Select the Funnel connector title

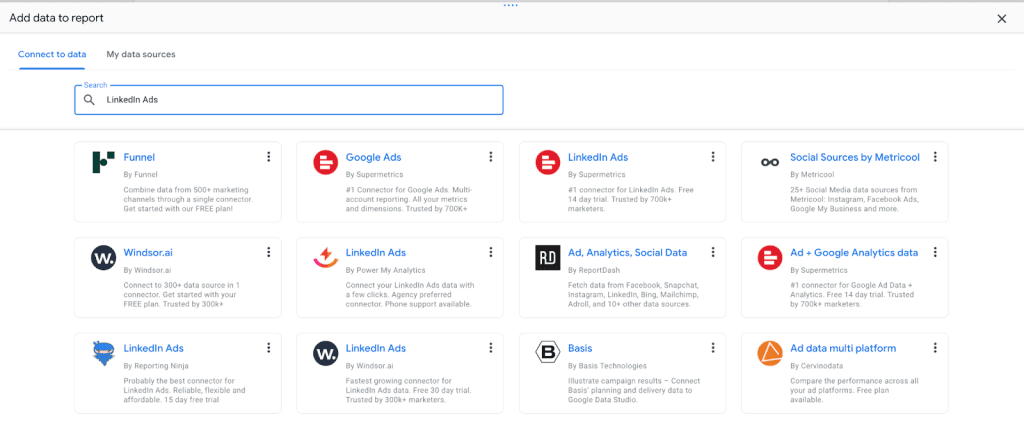(x=139, y=157)
